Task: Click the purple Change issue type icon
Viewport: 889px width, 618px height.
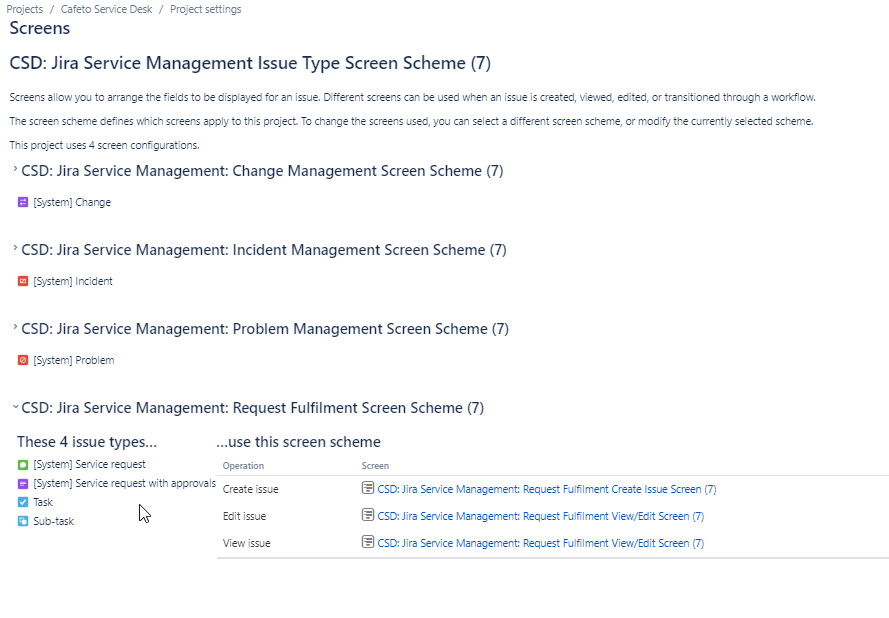Action: click(23, 202)
